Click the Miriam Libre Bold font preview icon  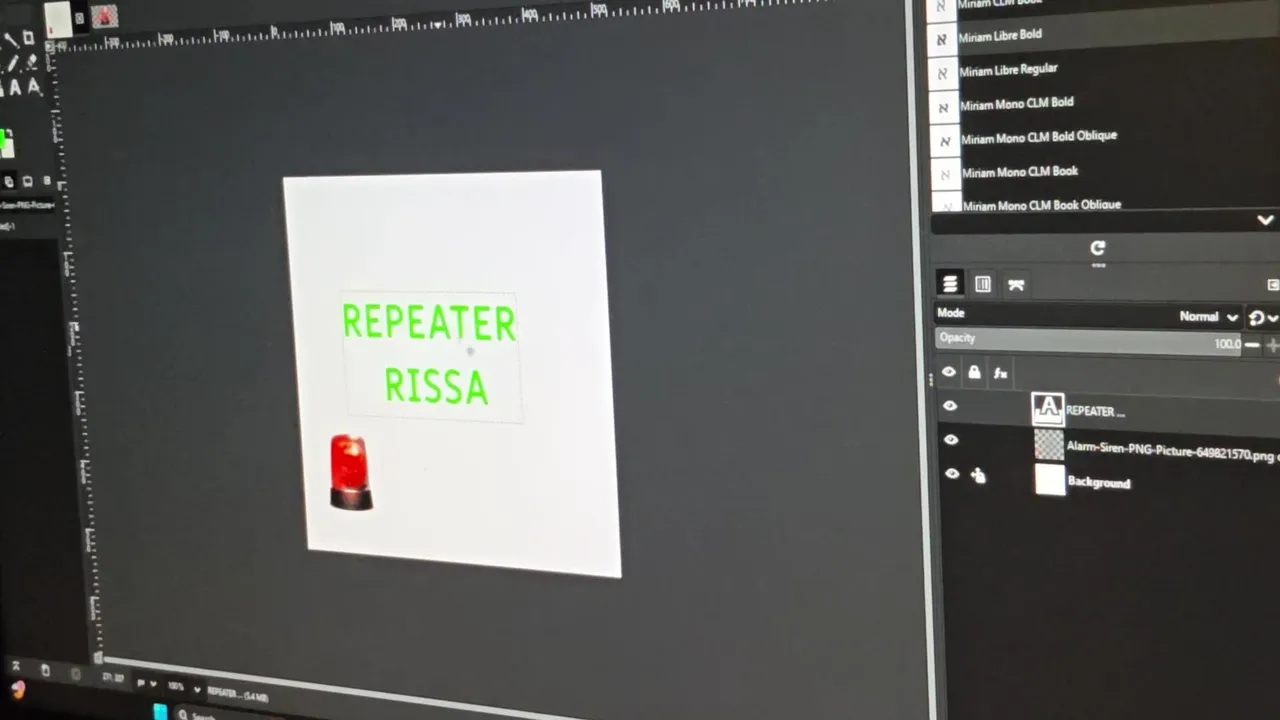tap(941, 39)
